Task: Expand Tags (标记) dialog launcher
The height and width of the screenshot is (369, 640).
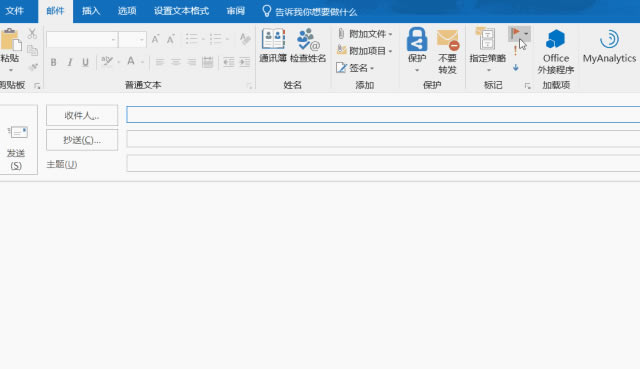Action: [x=528, y=86]
